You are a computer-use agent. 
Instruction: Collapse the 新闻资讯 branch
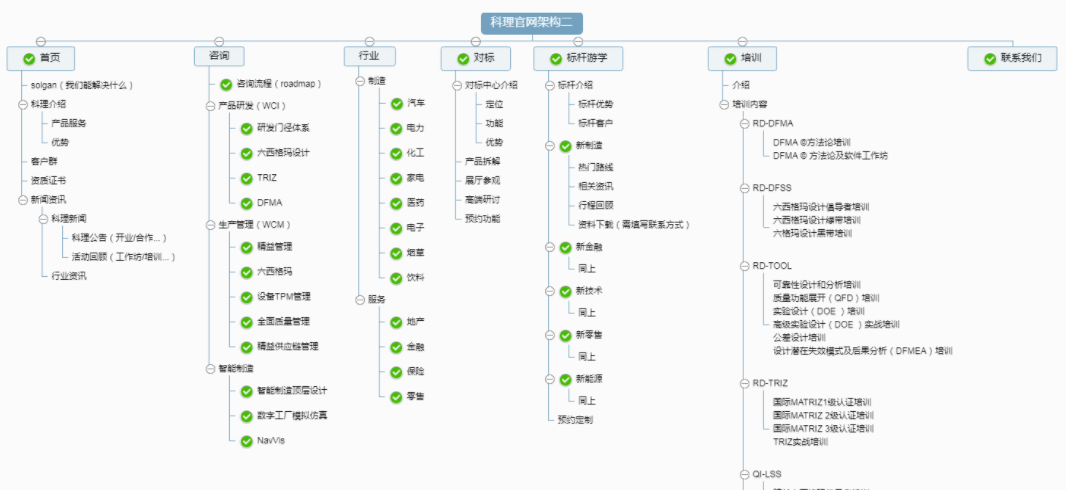[x=22, y=199]
